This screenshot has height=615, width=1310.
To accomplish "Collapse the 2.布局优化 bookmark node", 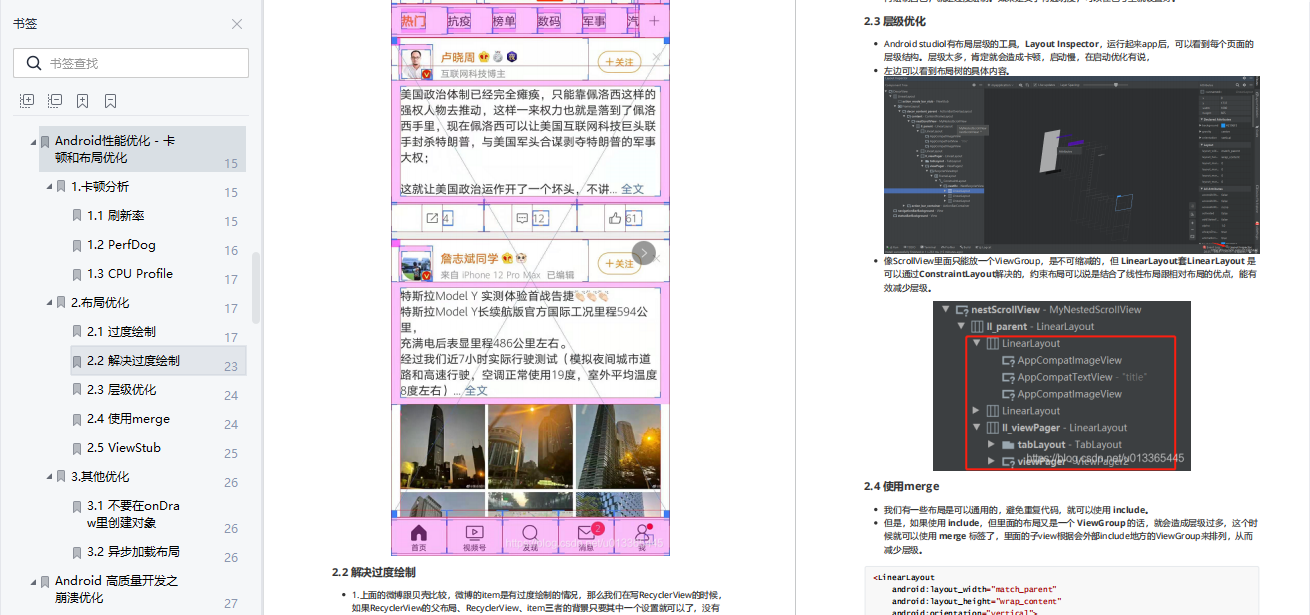I will [x=49, y=303].
